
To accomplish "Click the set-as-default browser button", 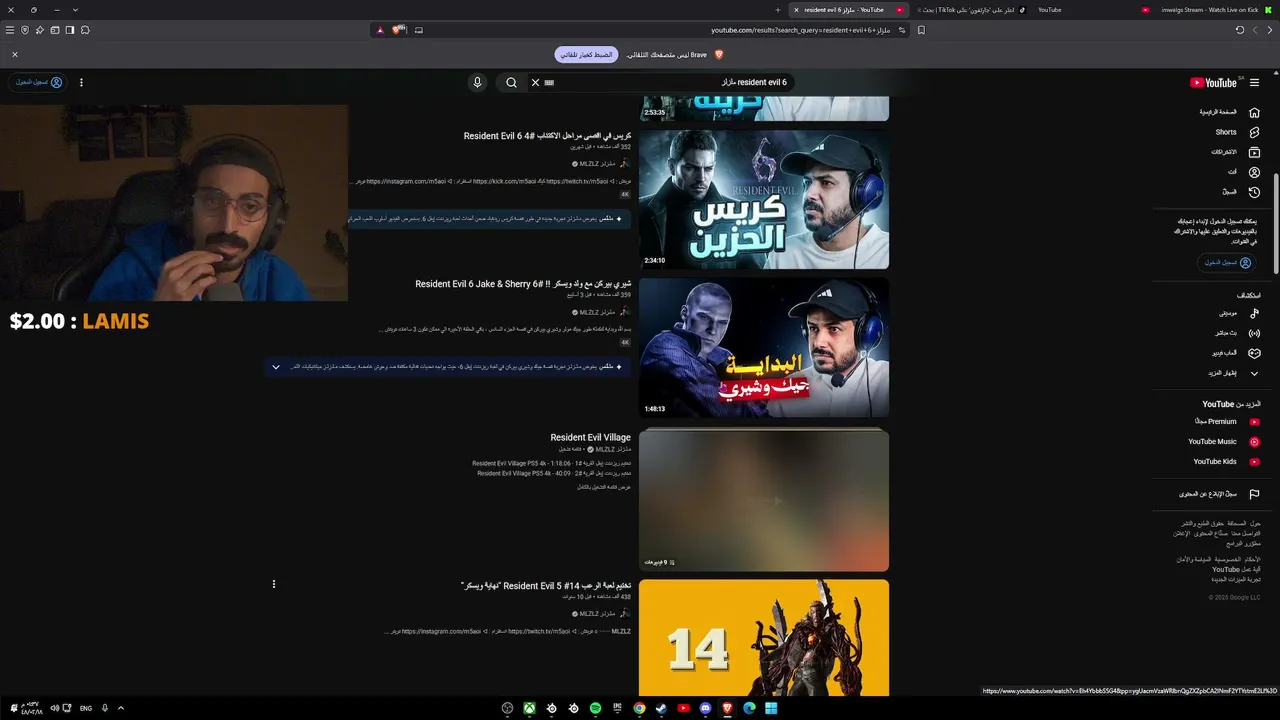I will pos(587,55).
